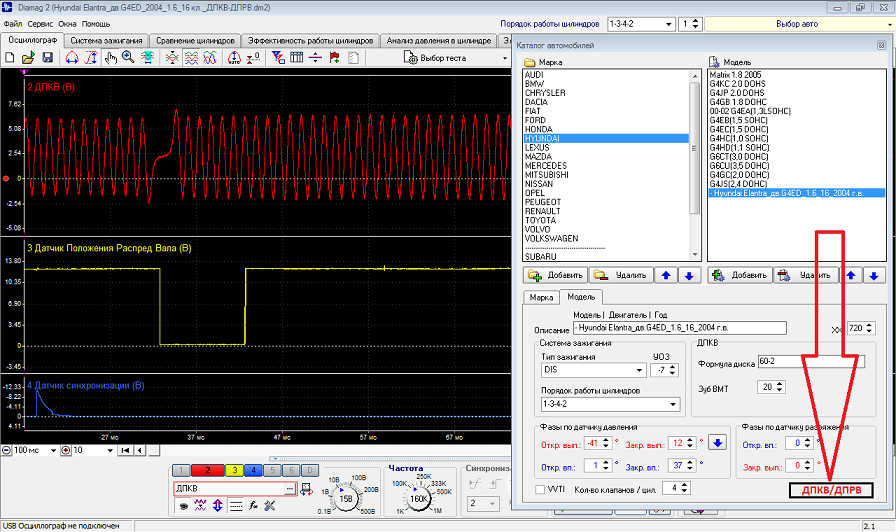The height and width of the screenshot is (532, 896).
Task: Toggle channel 5 button
Action: point(272,470)
